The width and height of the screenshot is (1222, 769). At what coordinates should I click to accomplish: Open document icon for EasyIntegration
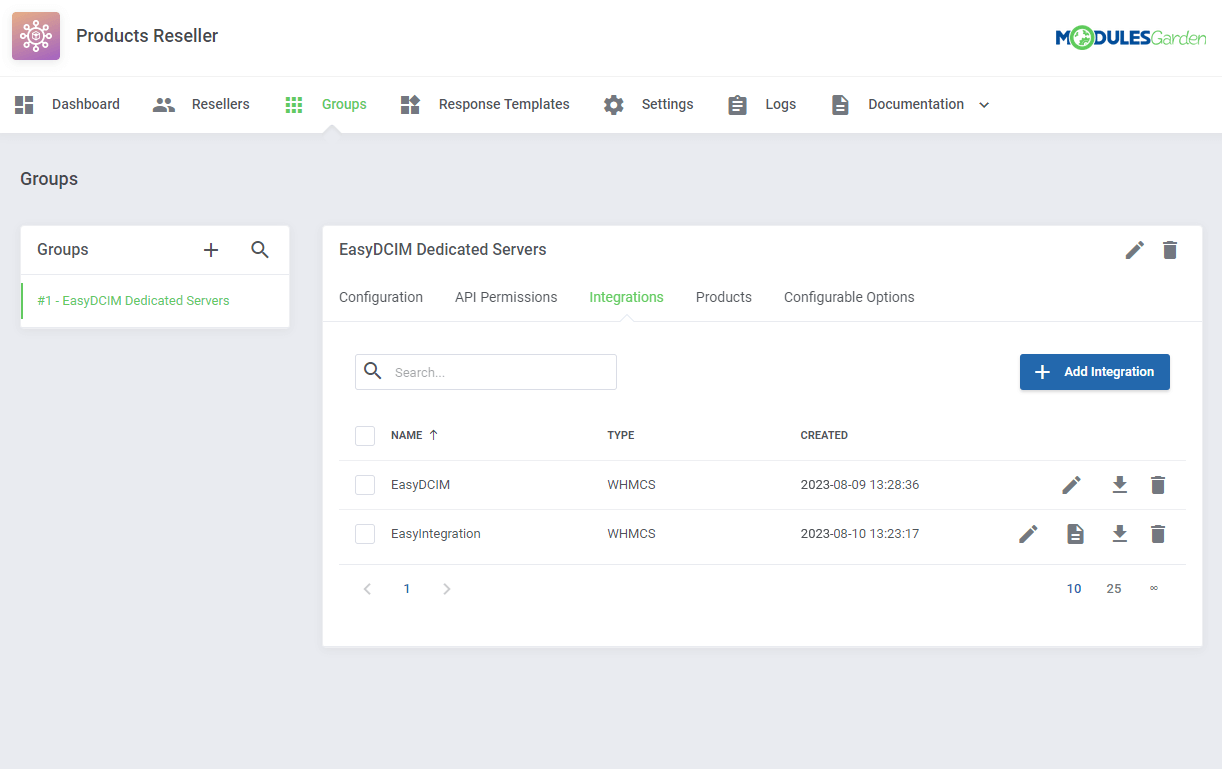(1075, 534)
